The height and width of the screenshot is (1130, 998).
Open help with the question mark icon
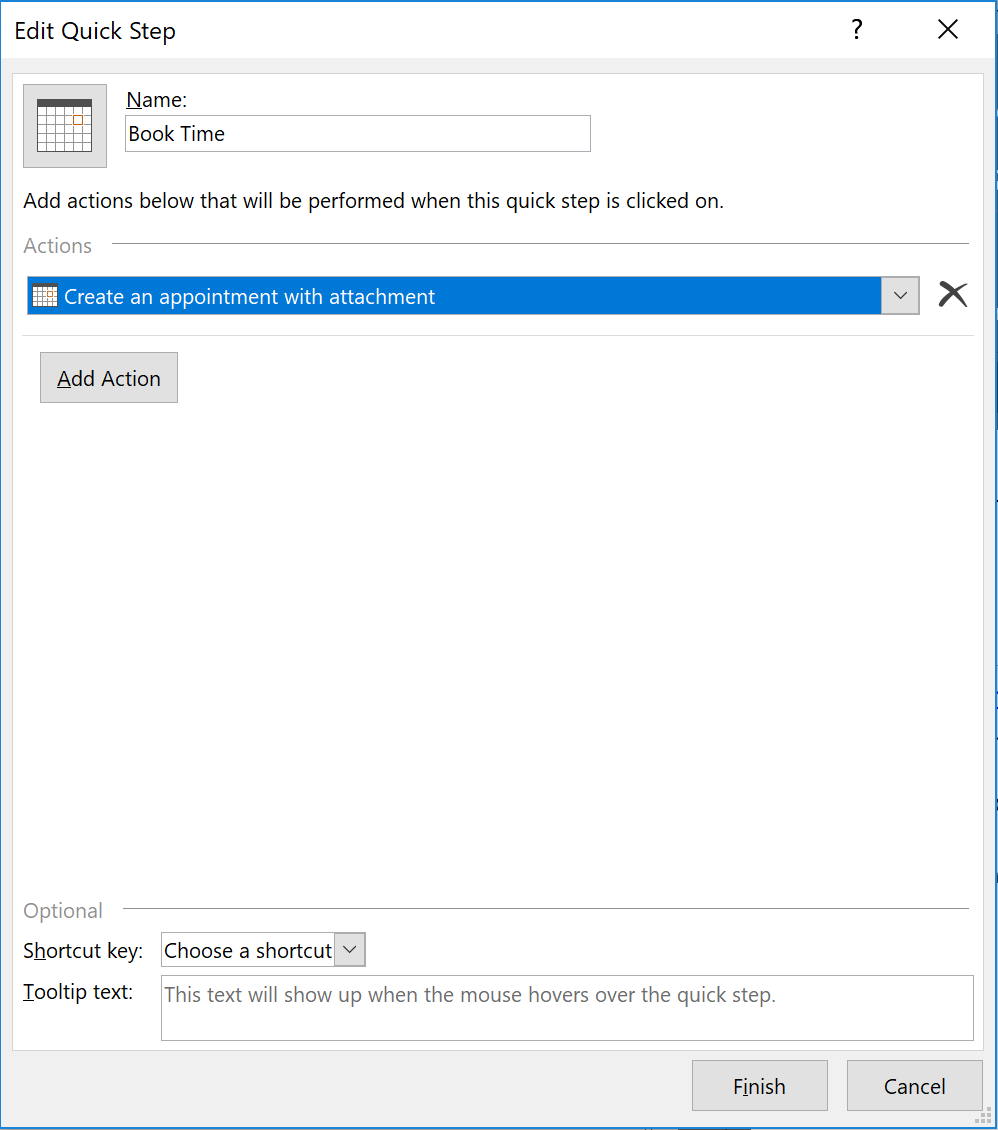click(856, 30)
